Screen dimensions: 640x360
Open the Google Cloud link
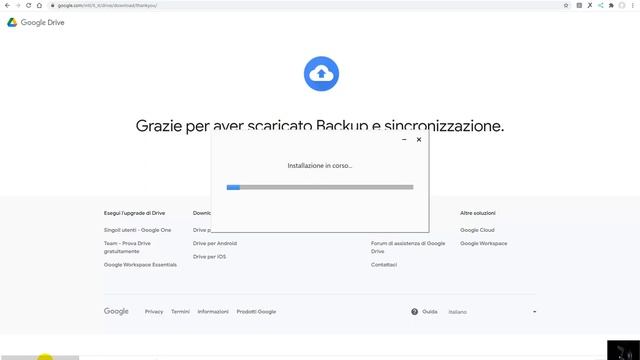477,230
